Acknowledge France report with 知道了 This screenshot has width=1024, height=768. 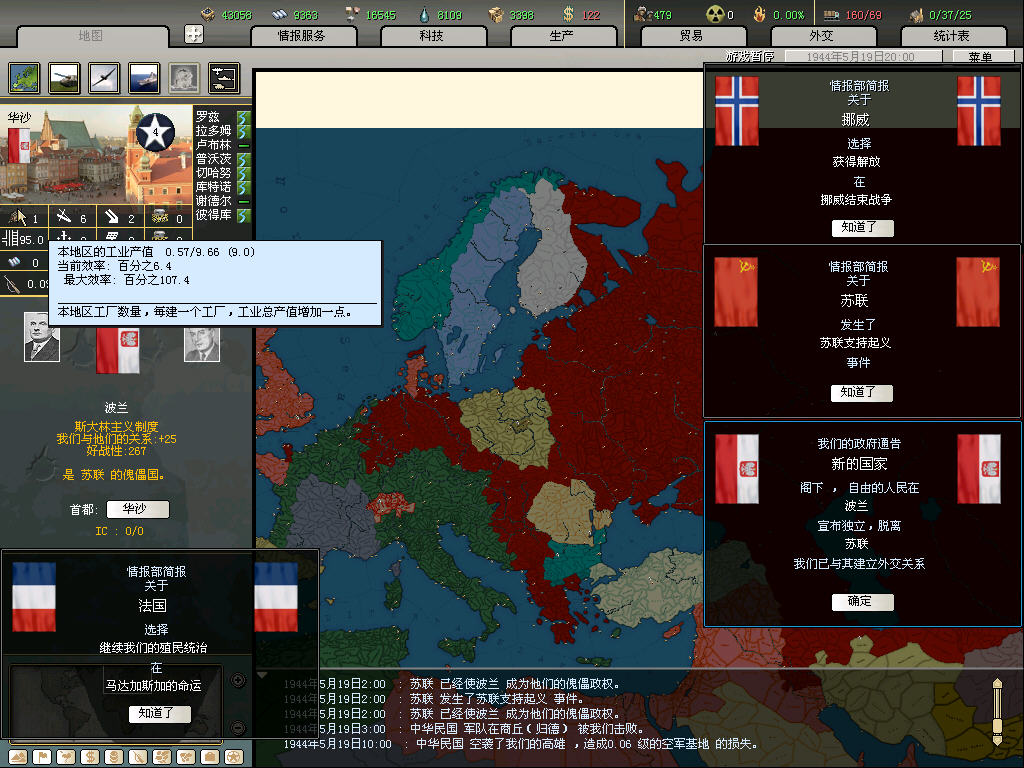coord(159,713)
